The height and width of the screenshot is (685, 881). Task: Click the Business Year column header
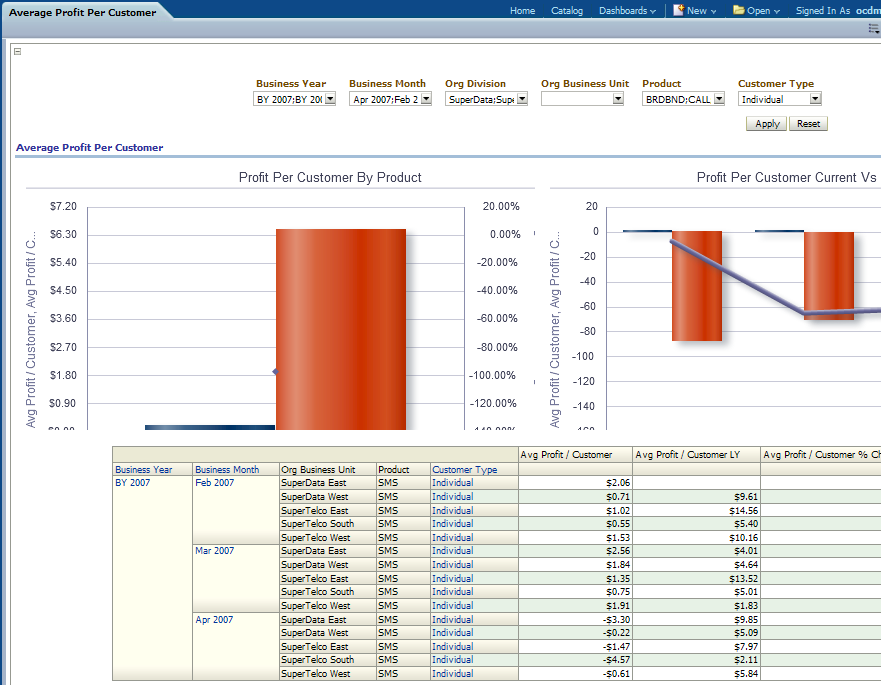click(143, 469)
